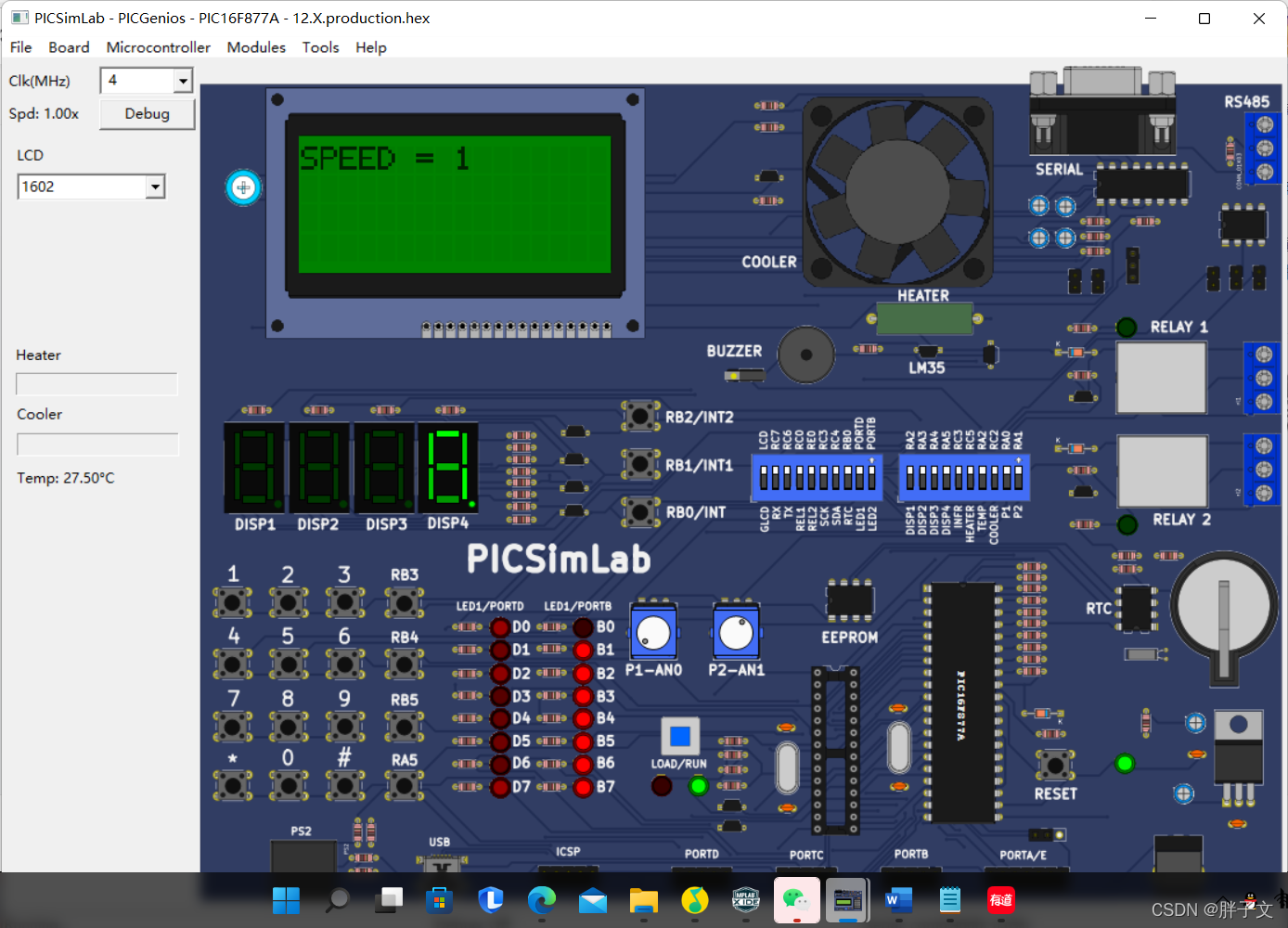
Task: Click keypad key 7 button
Action: 233,726
